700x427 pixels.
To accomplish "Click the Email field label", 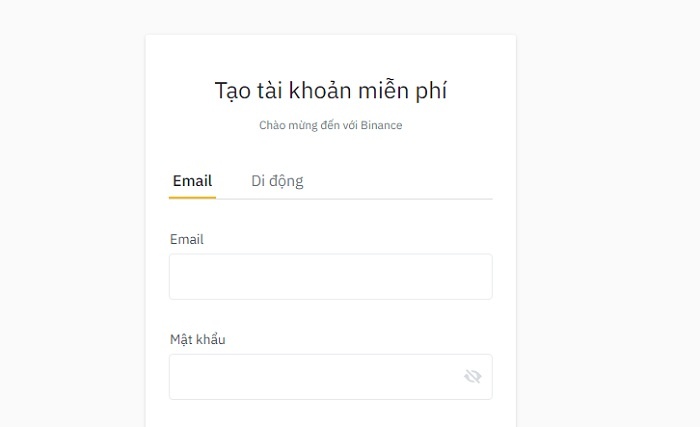I will [x=187, y=239].
